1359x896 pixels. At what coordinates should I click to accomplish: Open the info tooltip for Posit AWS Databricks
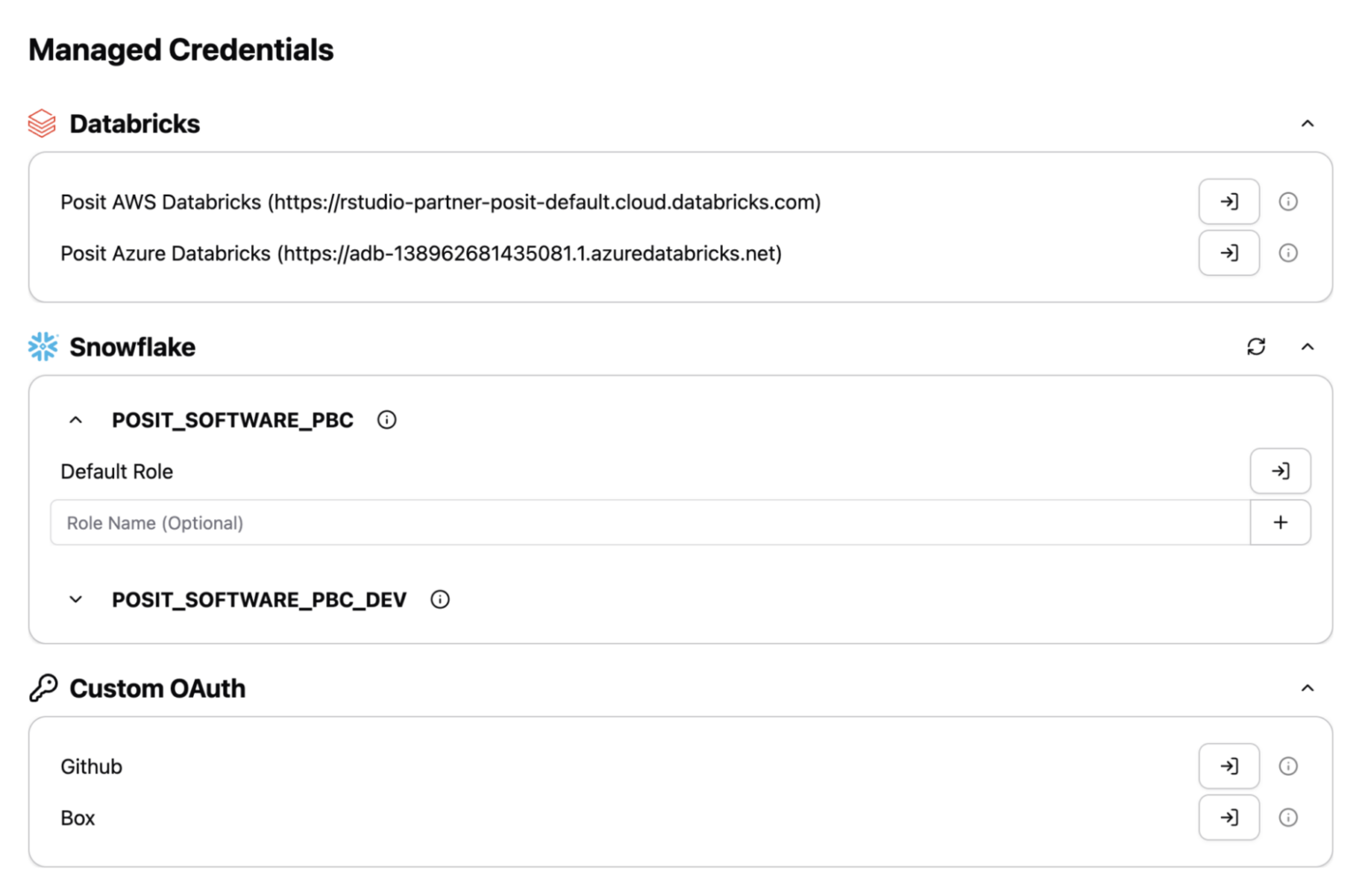point(1288,202)
